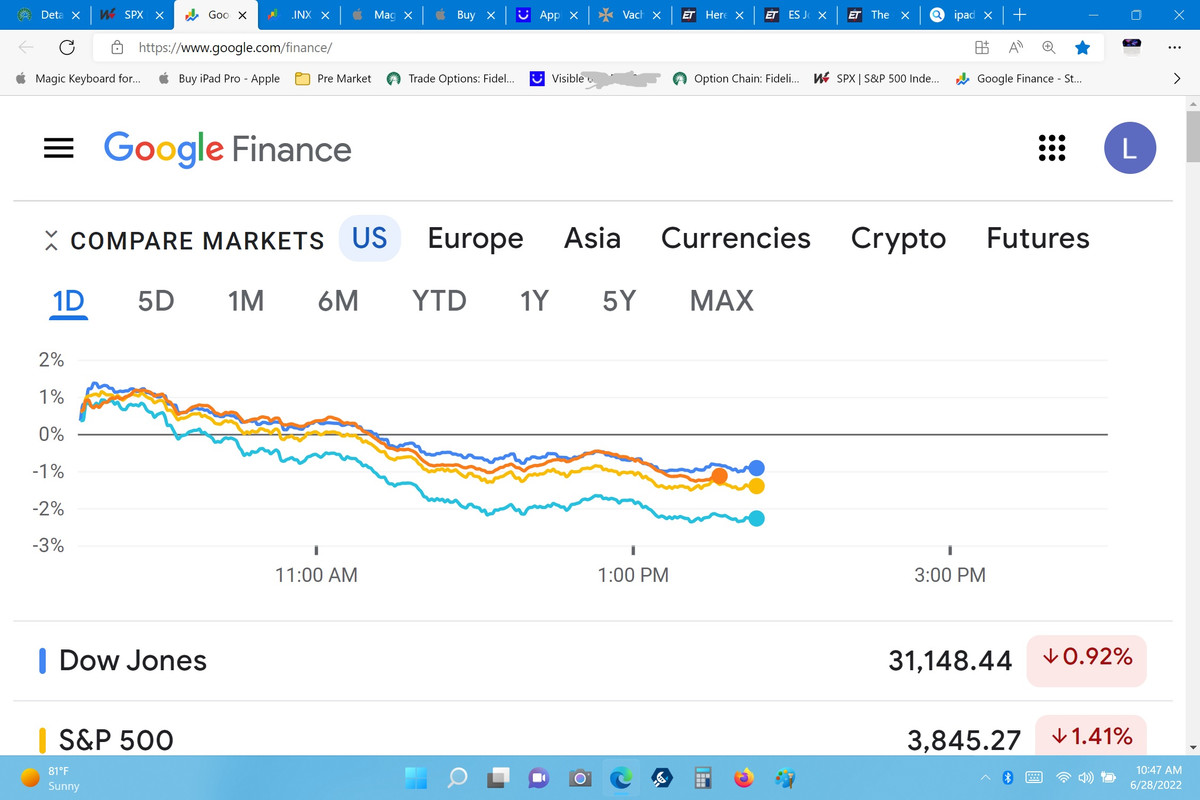The image size is (1200, 800).
Task: Select the YTD chart range
Action: pos(439,300)
